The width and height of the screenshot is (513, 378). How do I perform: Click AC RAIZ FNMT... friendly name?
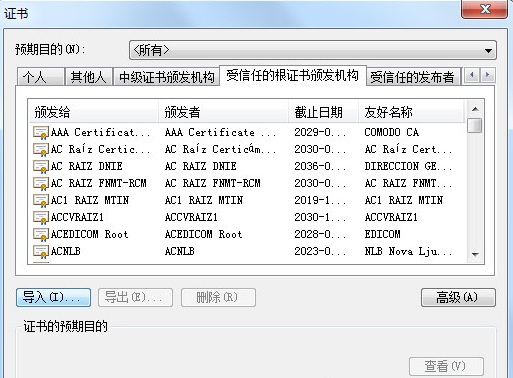[x=408, y=184]
